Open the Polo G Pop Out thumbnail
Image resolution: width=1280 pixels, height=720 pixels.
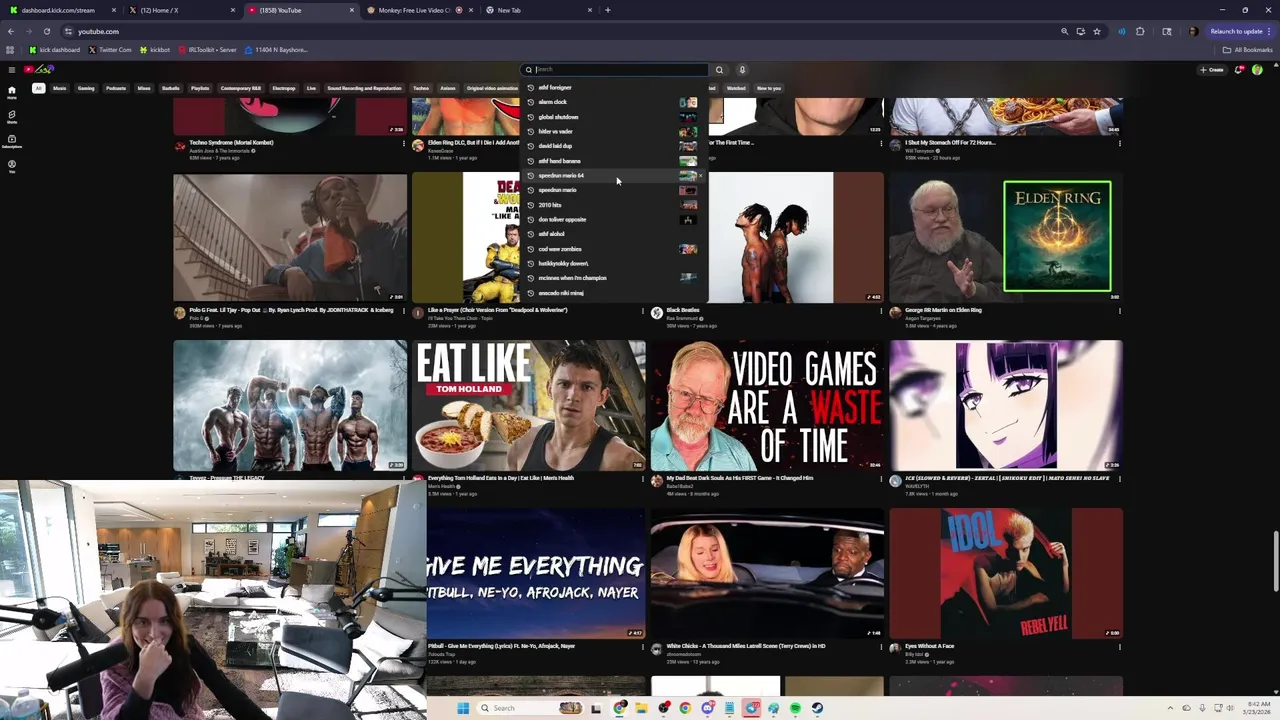pos(290,238)
